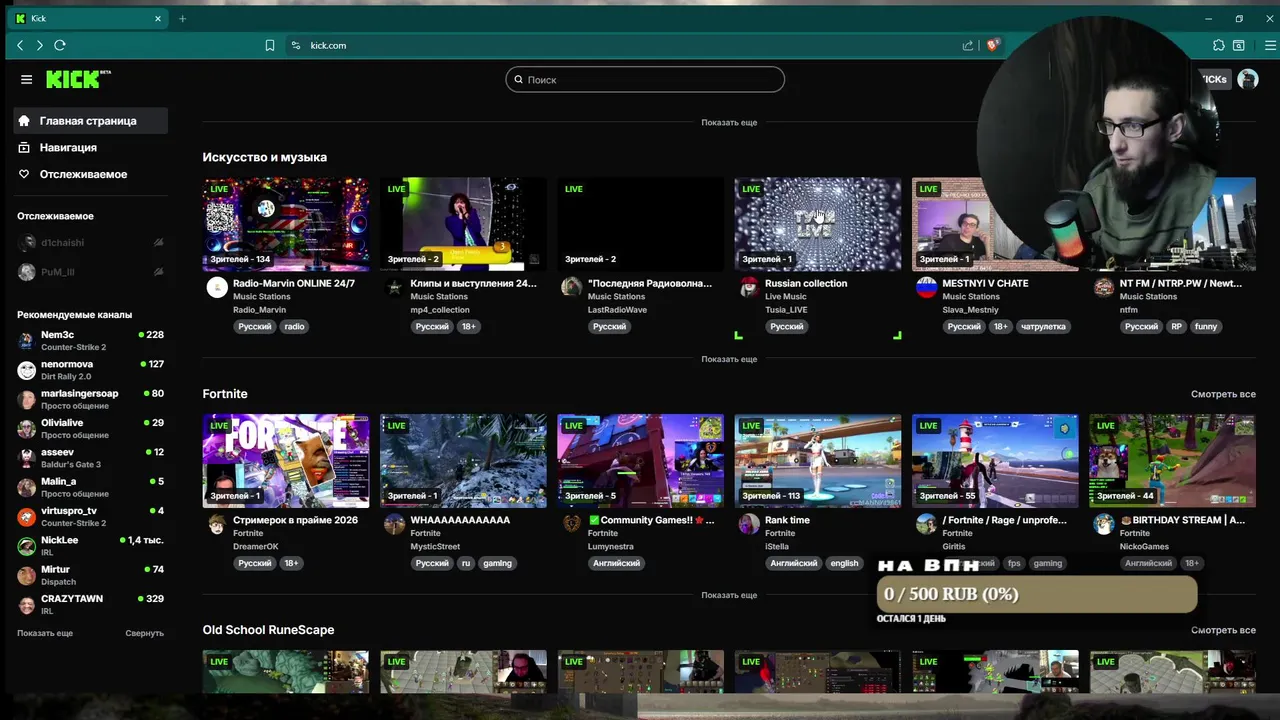Click NickoGames streamer avatar
The height and width of the screenshot is (720, 1280).
(1103, 525)
